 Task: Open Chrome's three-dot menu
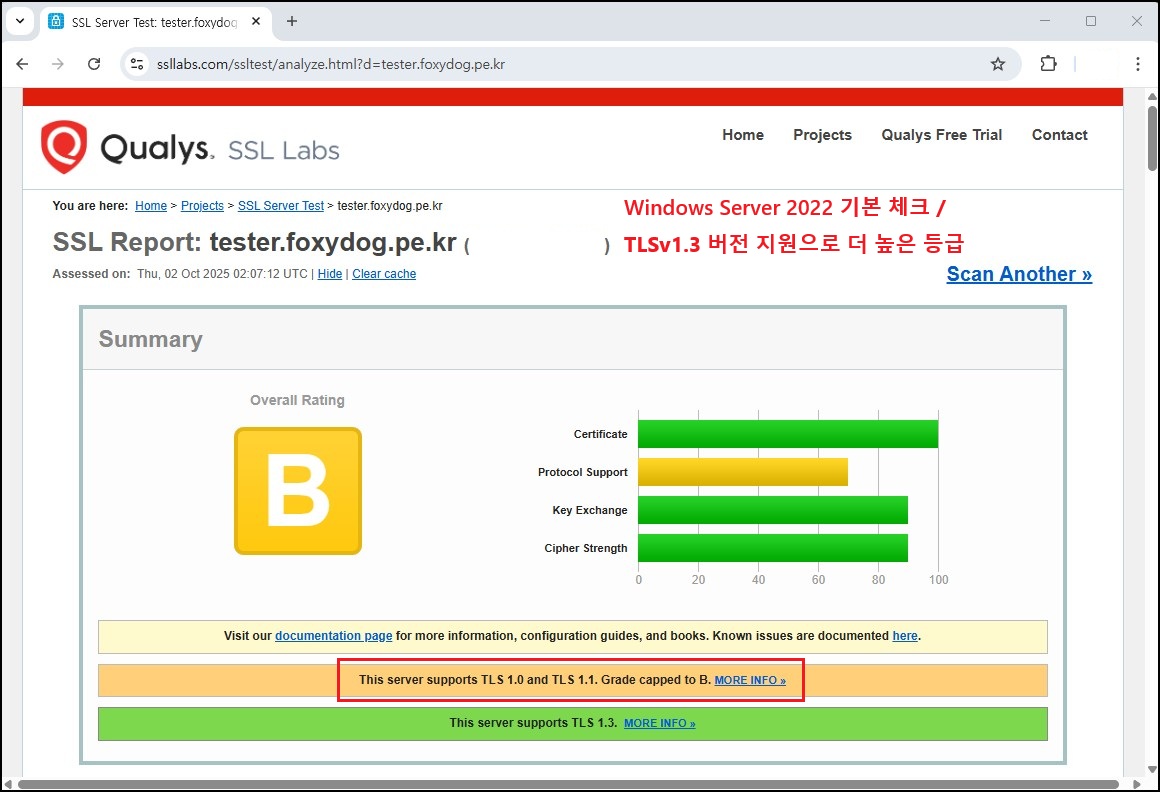(x=1138, y=64)
